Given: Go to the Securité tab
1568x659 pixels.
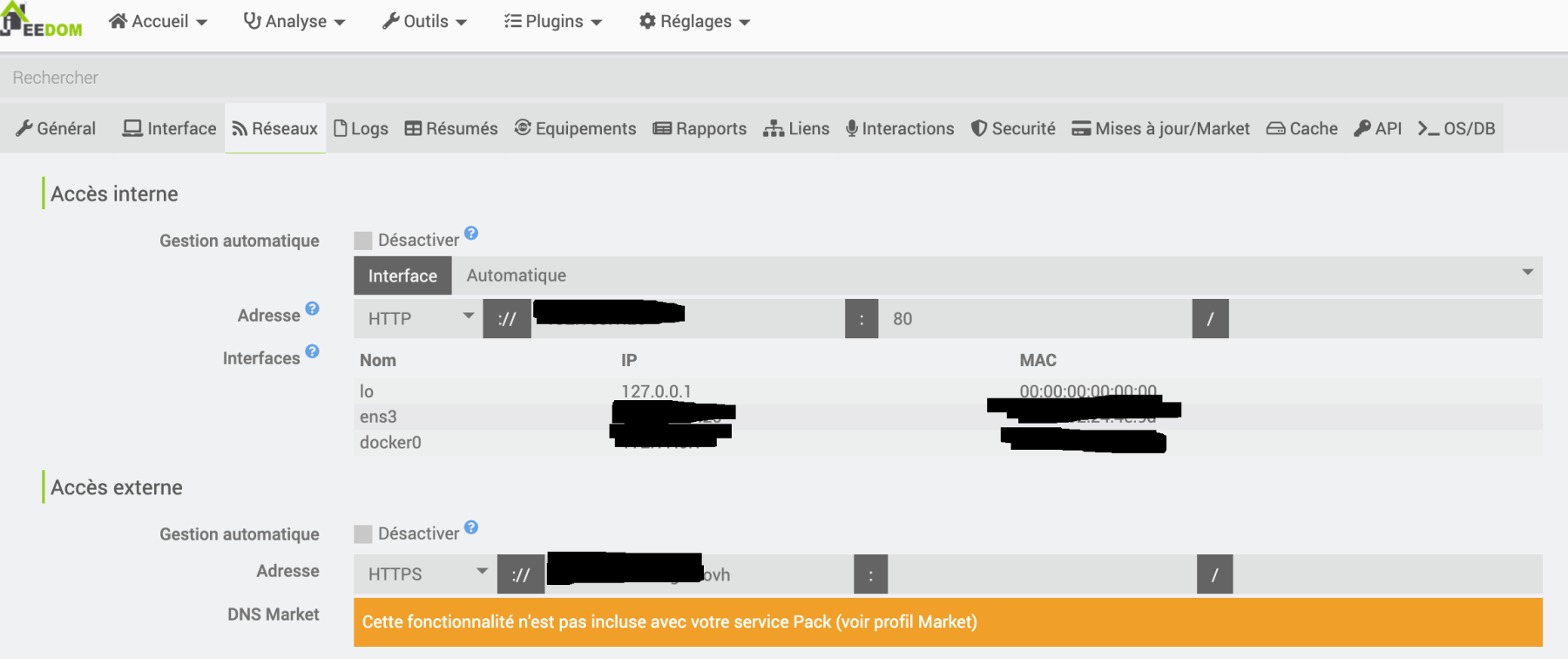Looking at the screenshot, I should pyautogui.click(x=1013, y=128).
